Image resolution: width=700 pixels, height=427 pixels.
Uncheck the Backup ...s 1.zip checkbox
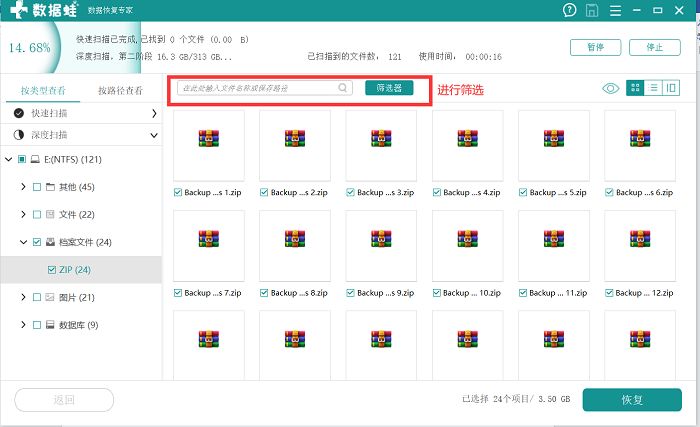(x=178, y=193)
